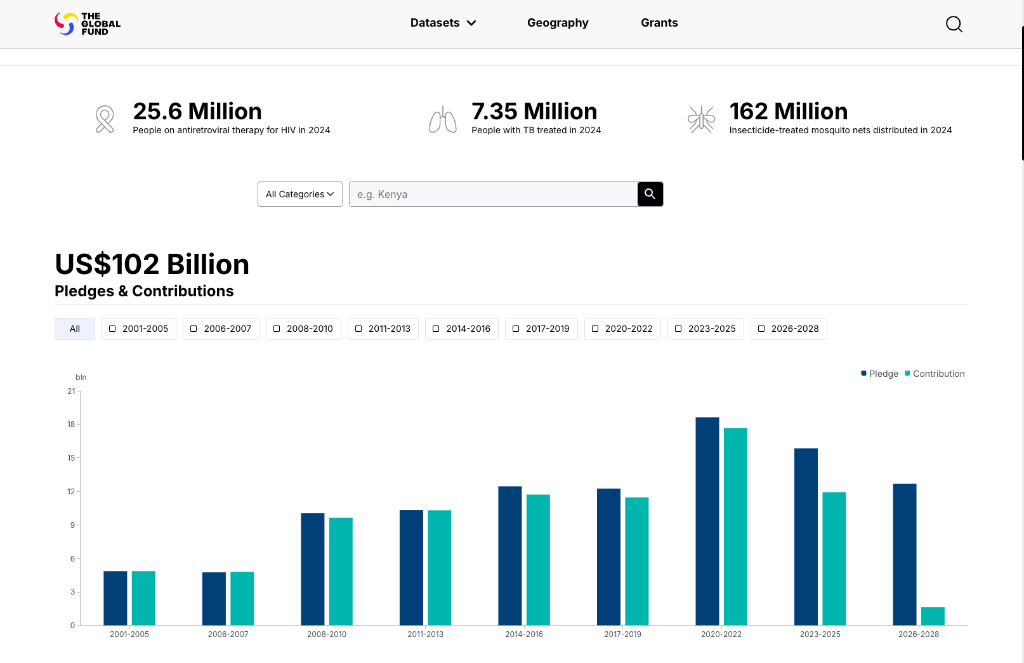Image resolution: width=1024 pixels, height=663 pixels.
Task: Open the Geography page
Action: tap(558, 23)
